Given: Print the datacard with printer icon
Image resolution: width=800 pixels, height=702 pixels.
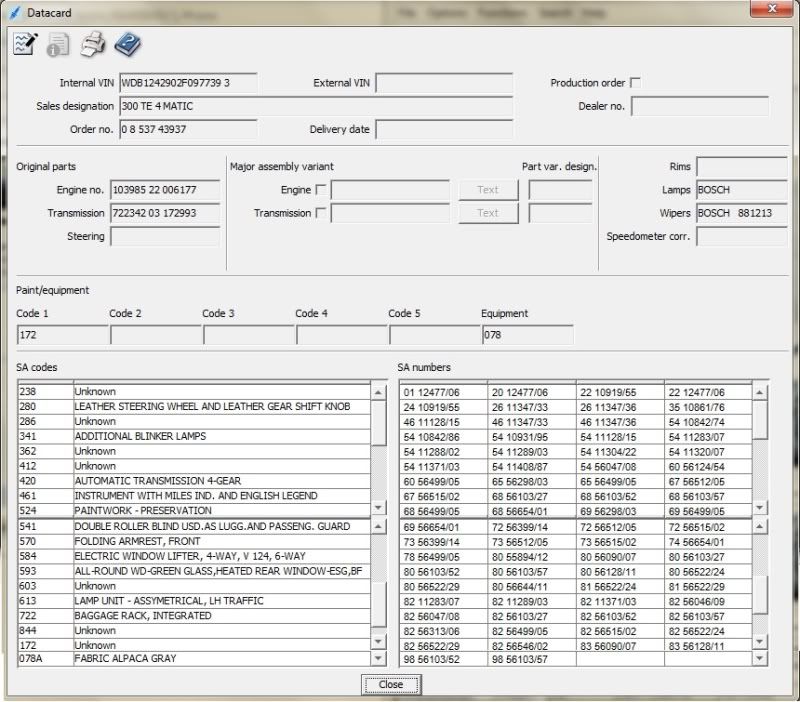Looking at the screenshot, I should [x=93, y=44].
